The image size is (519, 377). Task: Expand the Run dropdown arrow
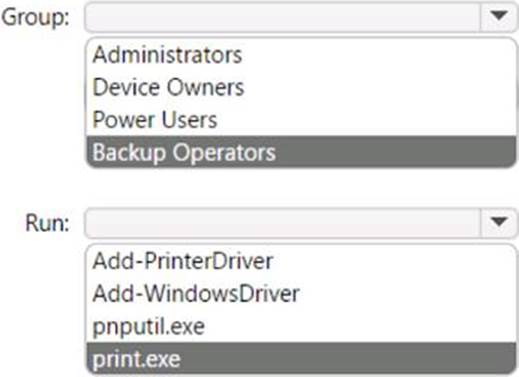click(x=499, y=222)
